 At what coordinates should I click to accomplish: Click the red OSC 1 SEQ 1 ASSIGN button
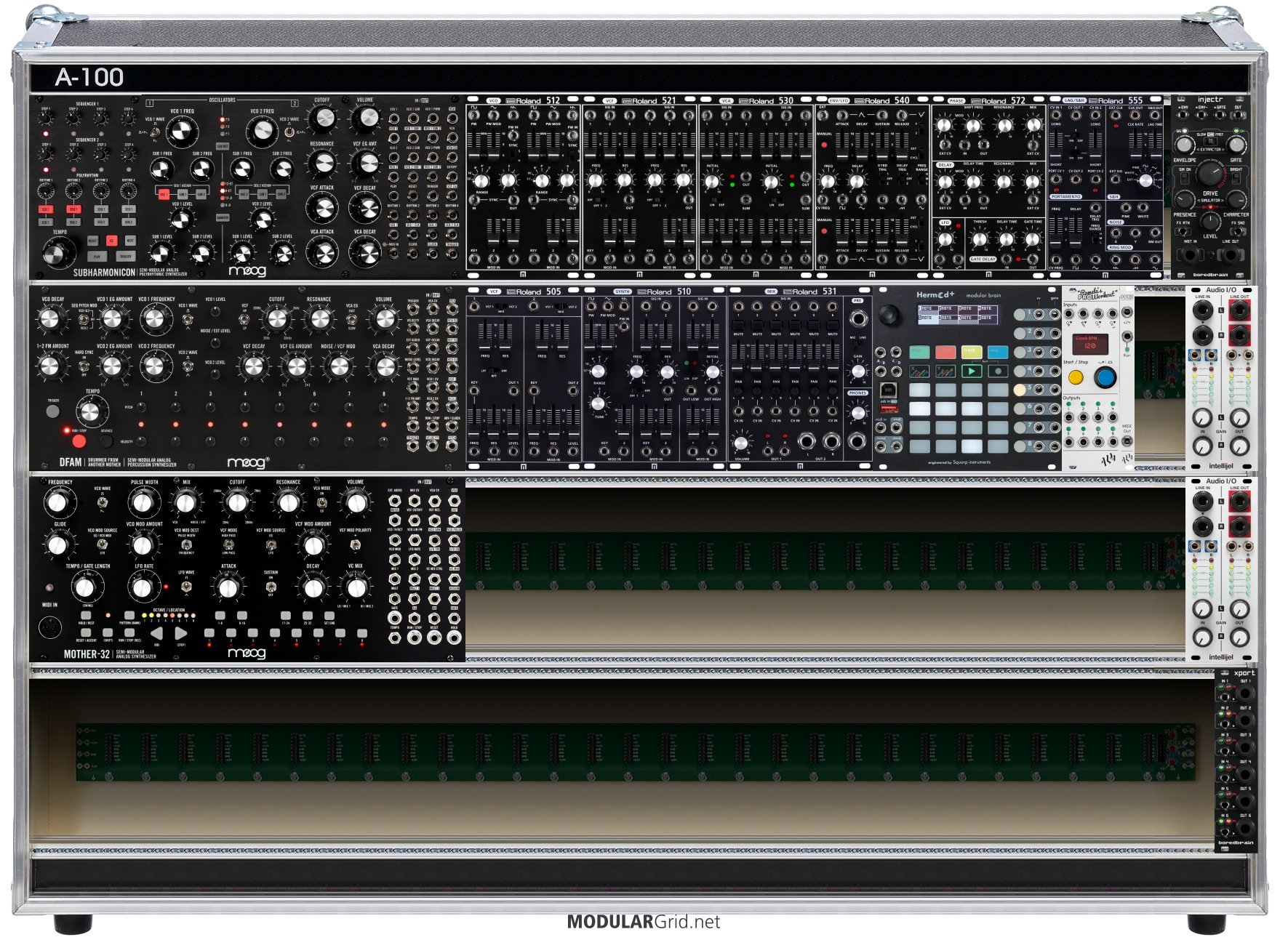coord(164,194)
